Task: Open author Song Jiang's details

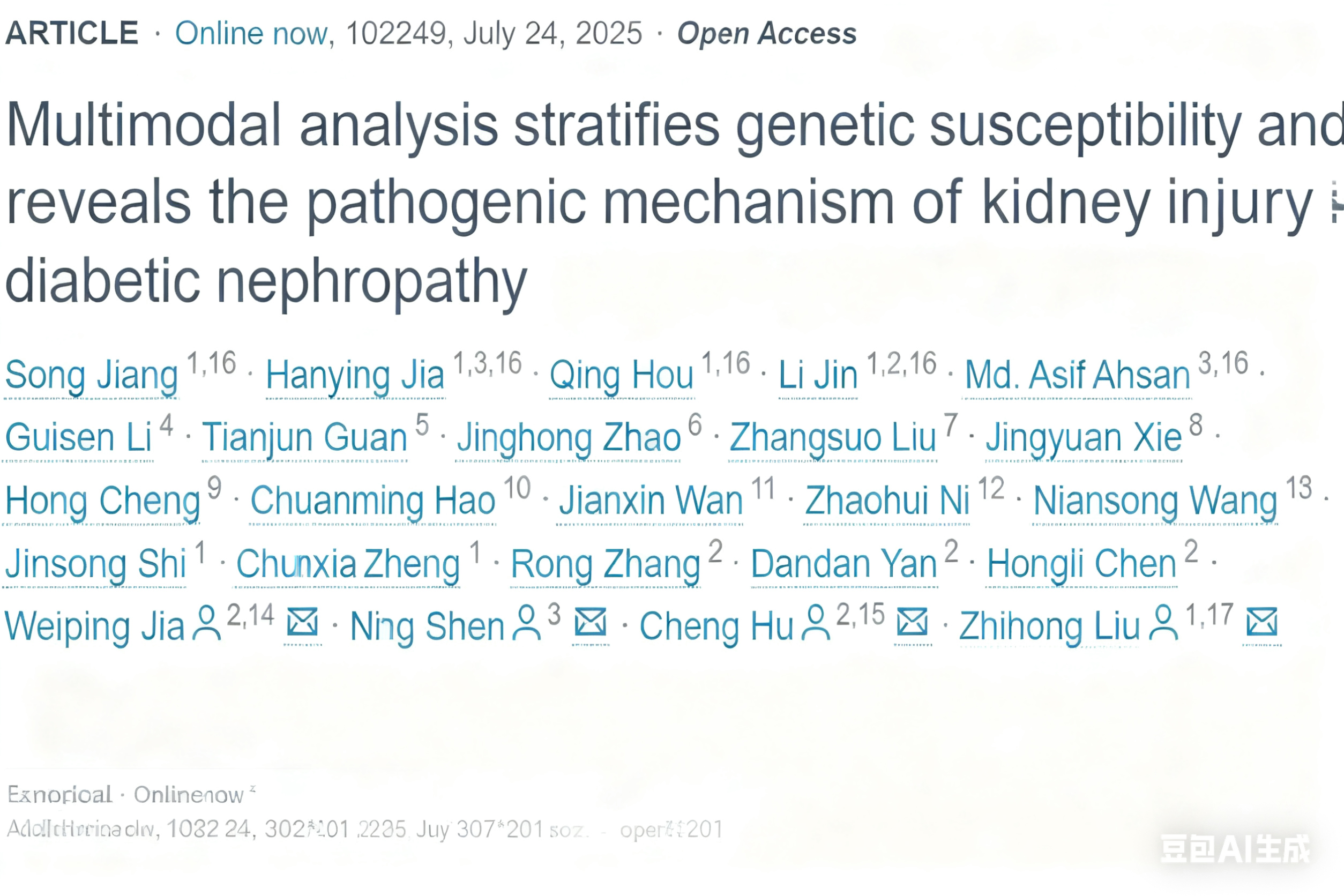Action: click(92, 376)
